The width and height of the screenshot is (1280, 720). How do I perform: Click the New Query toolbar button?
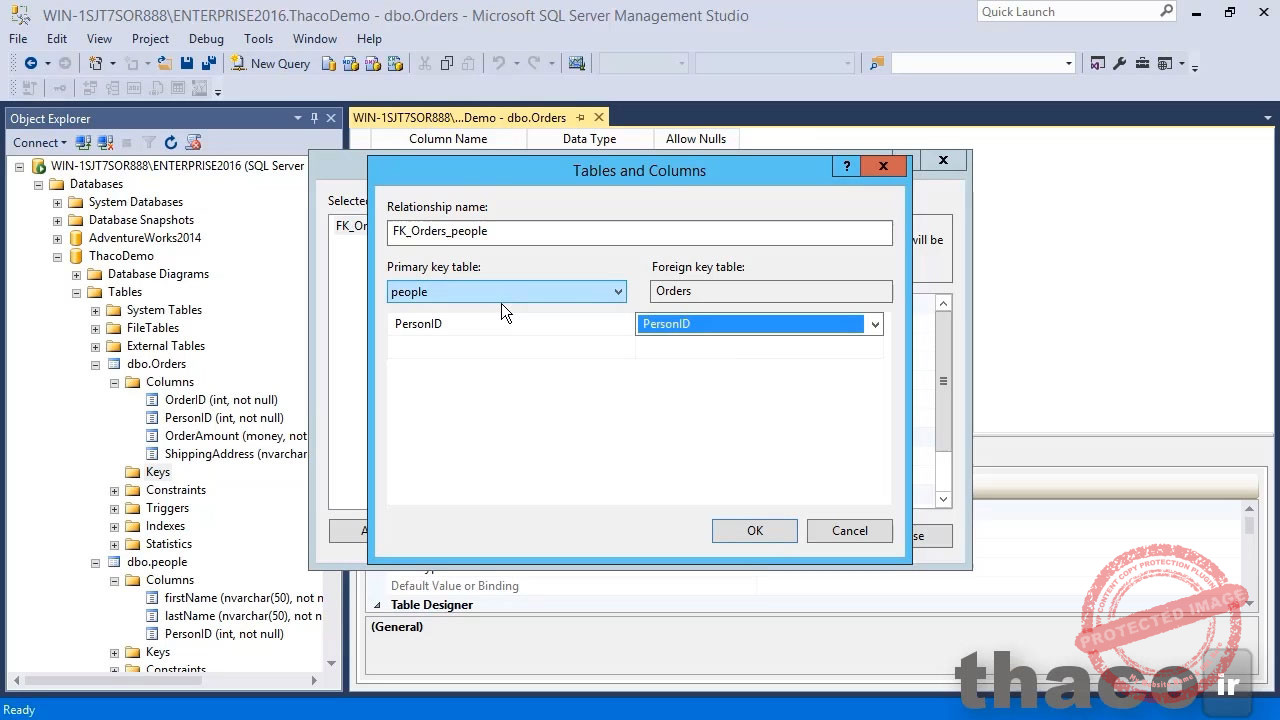click(270, 63)
